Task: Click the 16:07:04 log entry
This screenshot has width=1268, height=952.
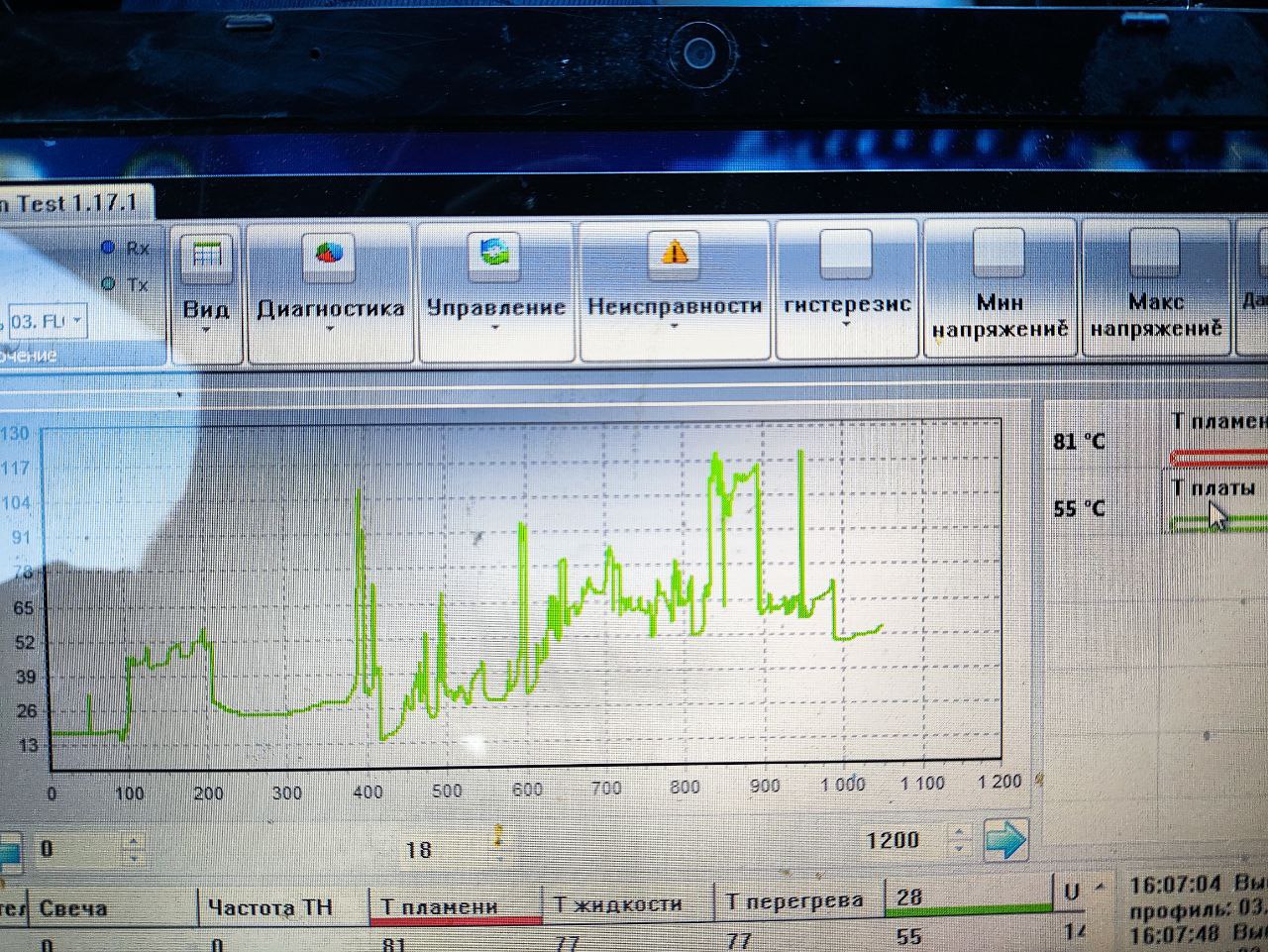Action: (1199, 884)
